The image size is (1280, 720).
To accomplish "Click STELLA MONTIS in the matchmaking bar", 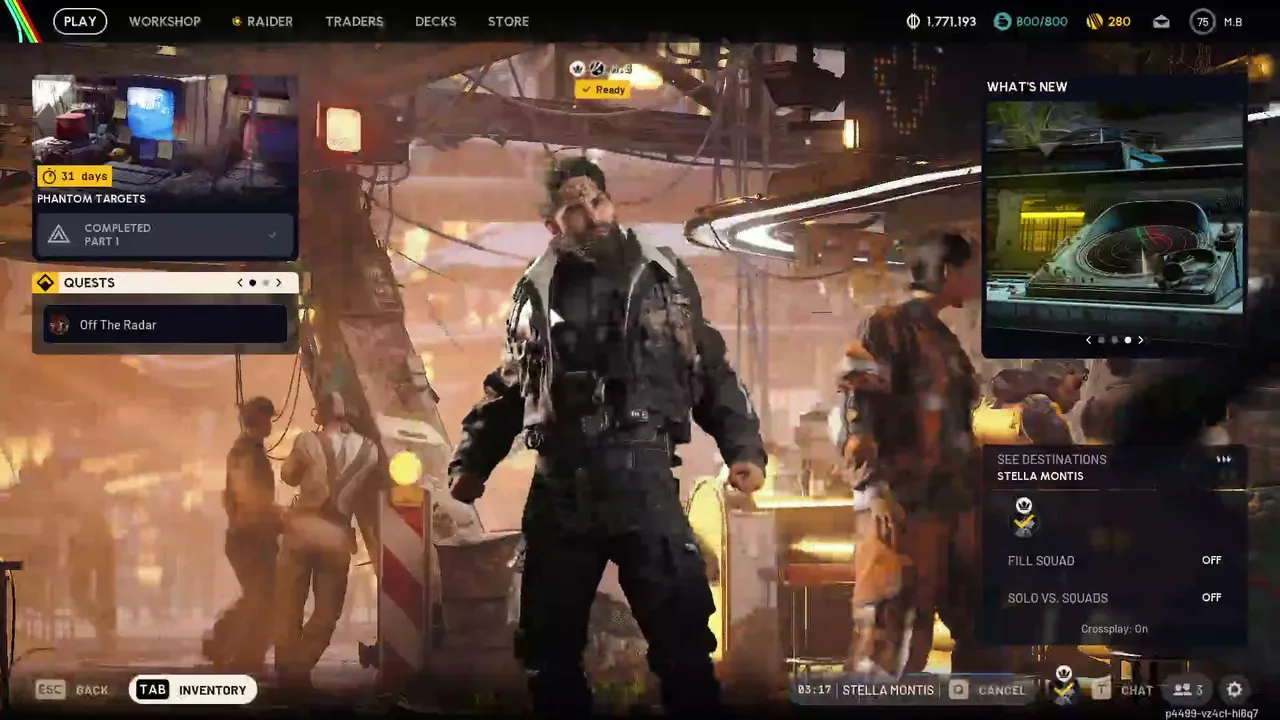I will tap(888, 690).
